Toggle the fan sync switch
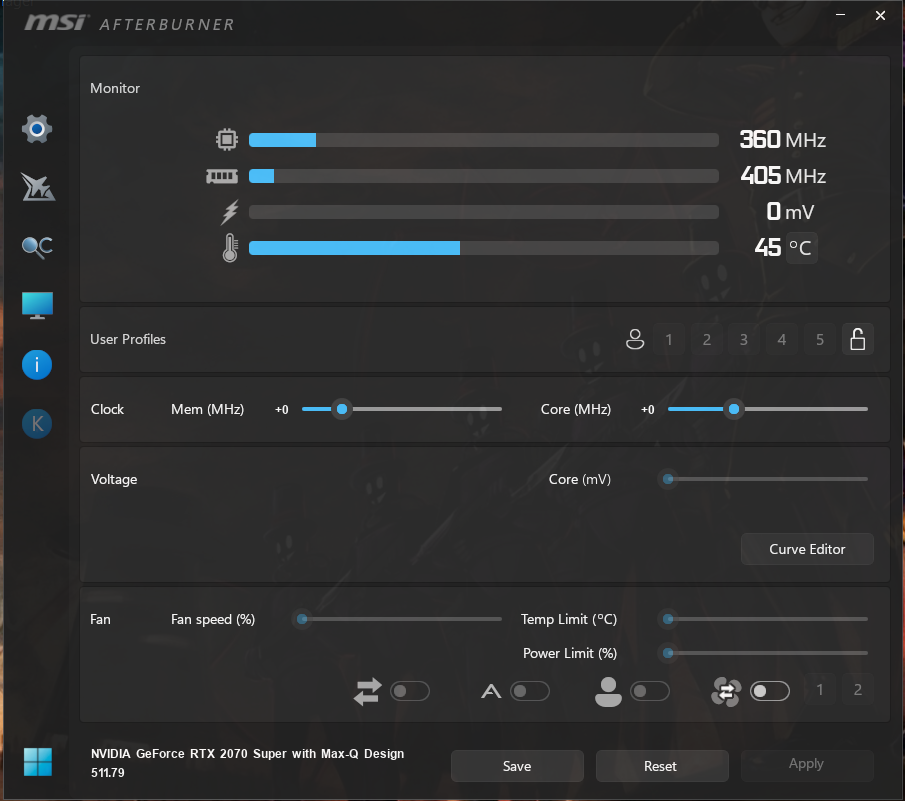Image resolution: width=905 pixels, height=801 pixels. coord(770,691)
